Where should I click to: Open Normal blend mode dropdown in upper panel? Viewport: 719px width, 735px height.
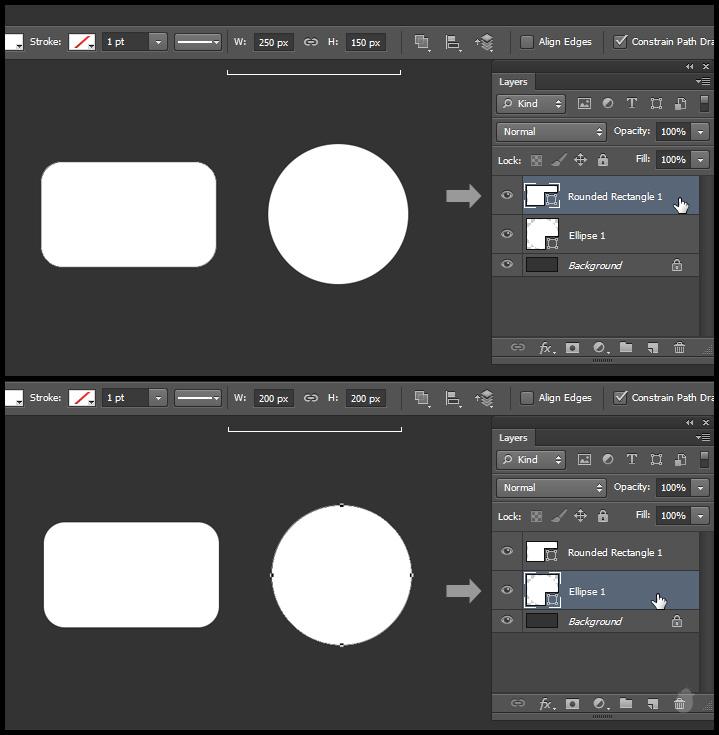551,132
